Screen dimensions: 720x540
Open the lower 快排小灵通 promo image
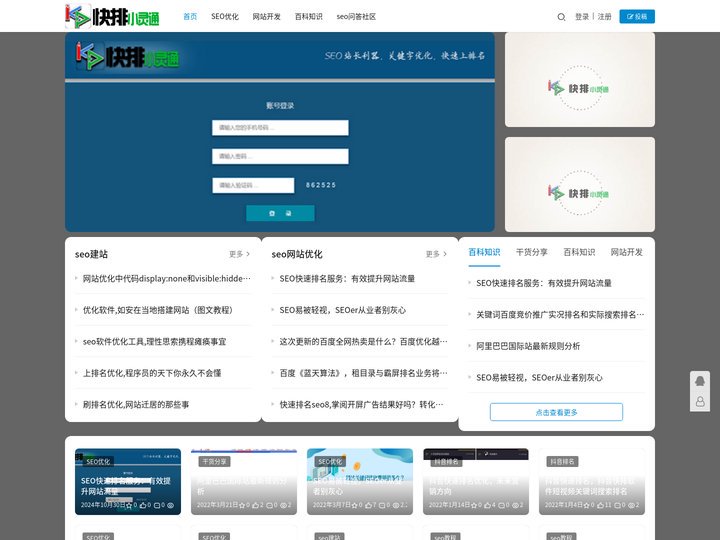tap(580, 185)
